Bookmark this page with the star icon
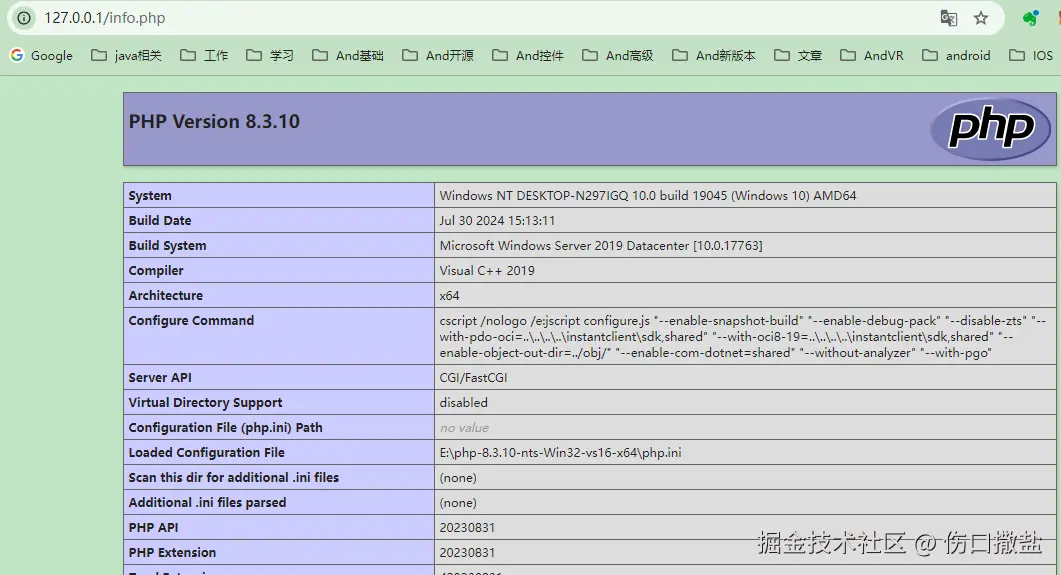The width and height of the screenshot is (1061, 575). point(980,18)
